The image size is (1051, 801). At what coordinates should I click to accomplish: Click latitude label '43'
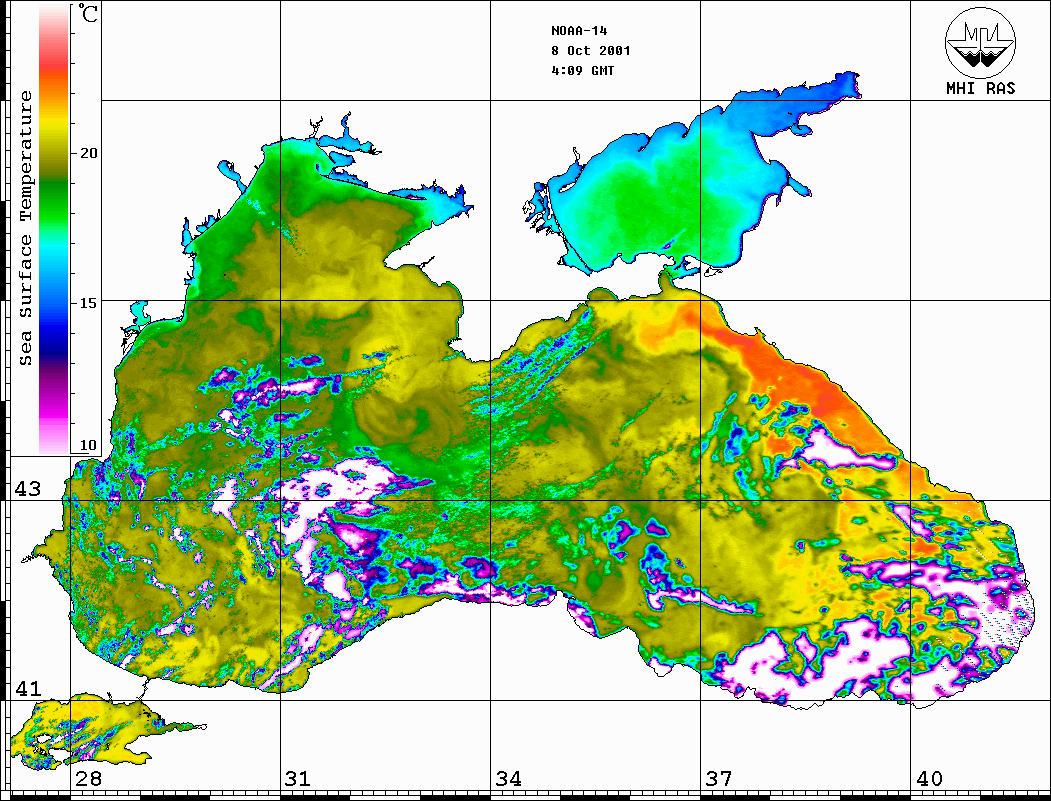tap(28, 489)
